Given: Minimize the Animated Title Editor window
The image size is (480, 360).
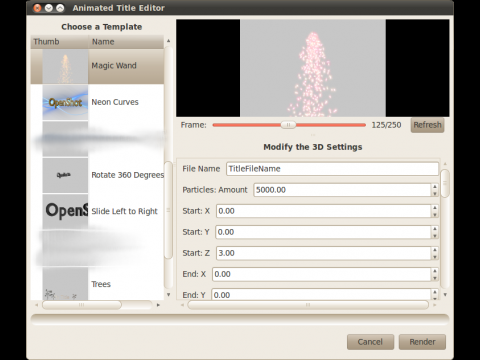Looking at the screenshot, I should coord(49,8).
